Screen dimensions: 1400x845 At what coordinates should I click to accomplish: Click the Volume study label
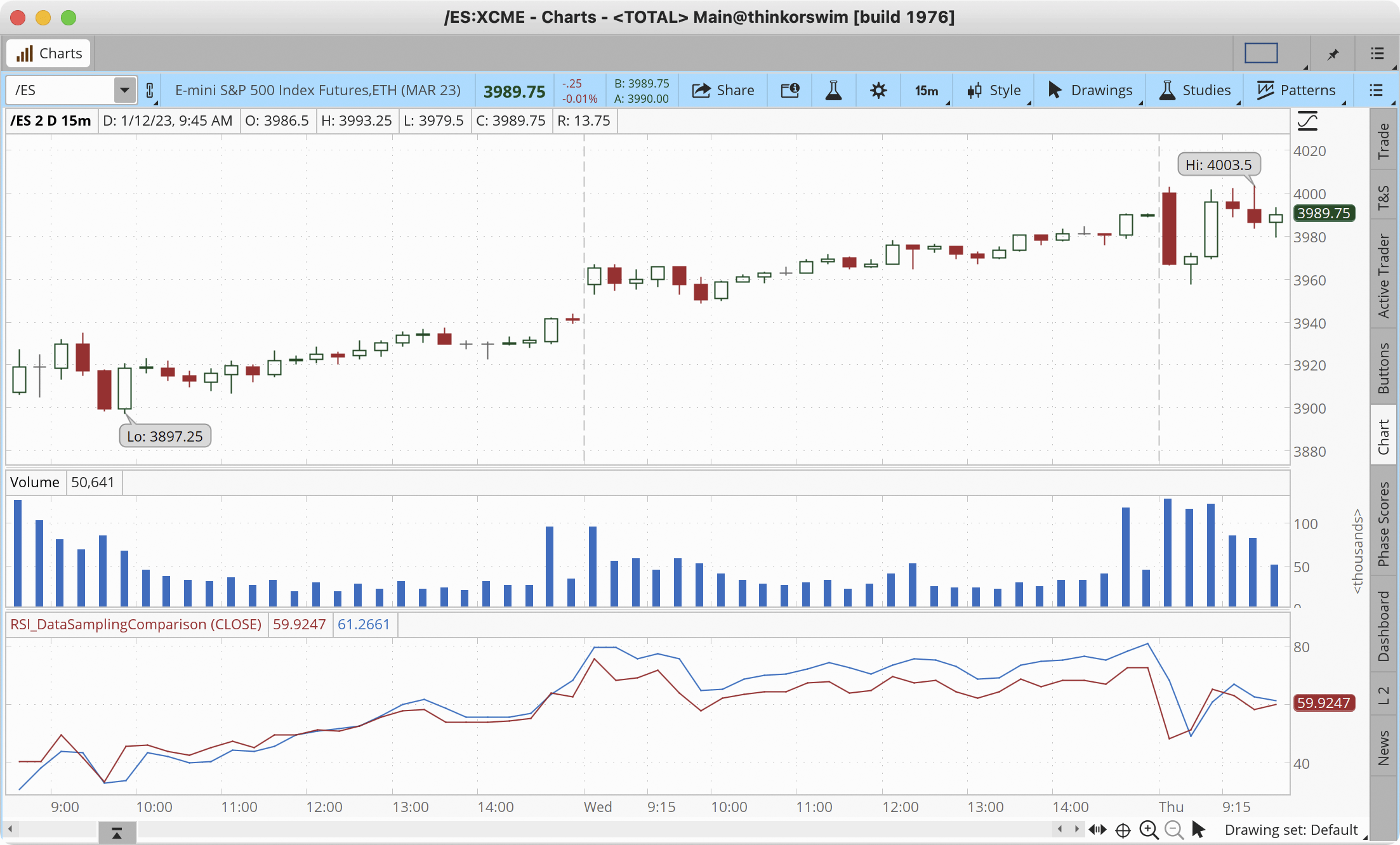click(x=35, y=482)
